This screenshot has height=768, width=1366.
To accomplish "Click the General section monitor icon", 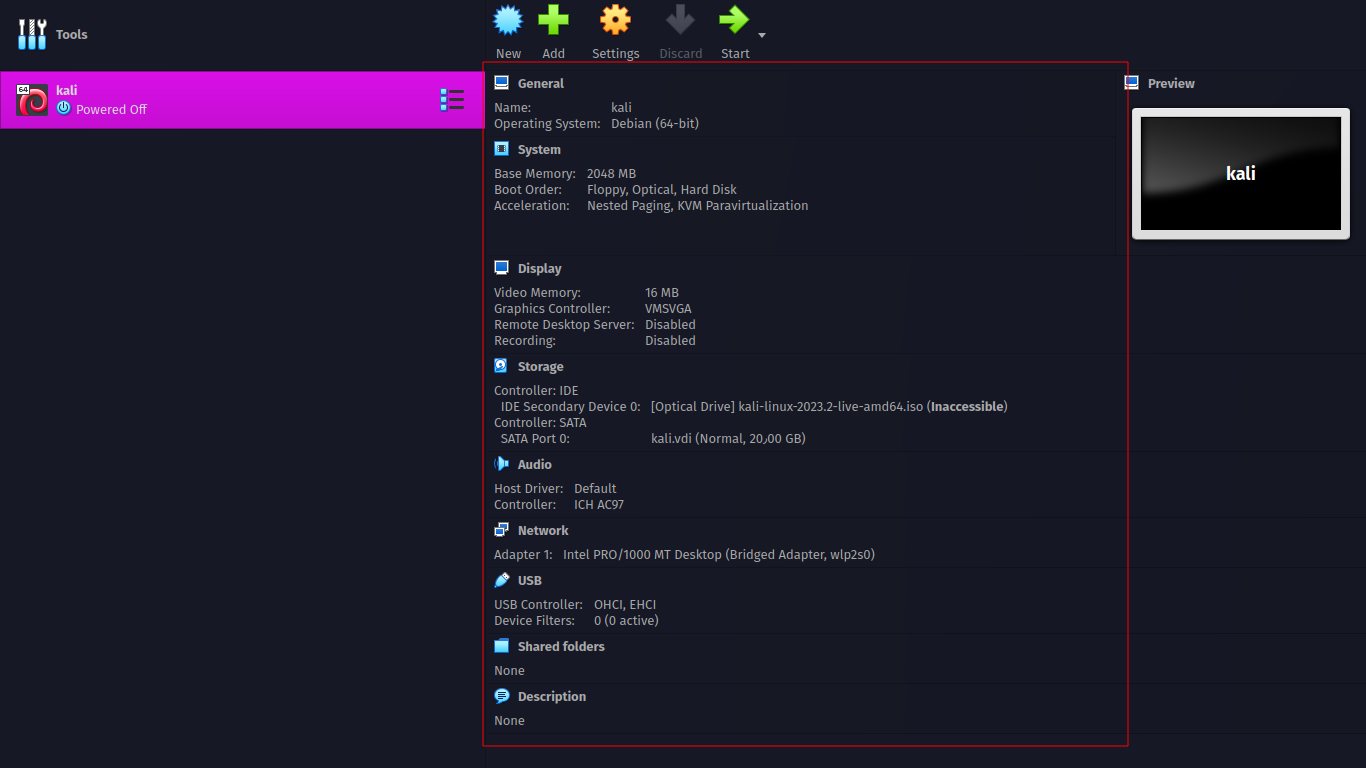I will point(502,83).
